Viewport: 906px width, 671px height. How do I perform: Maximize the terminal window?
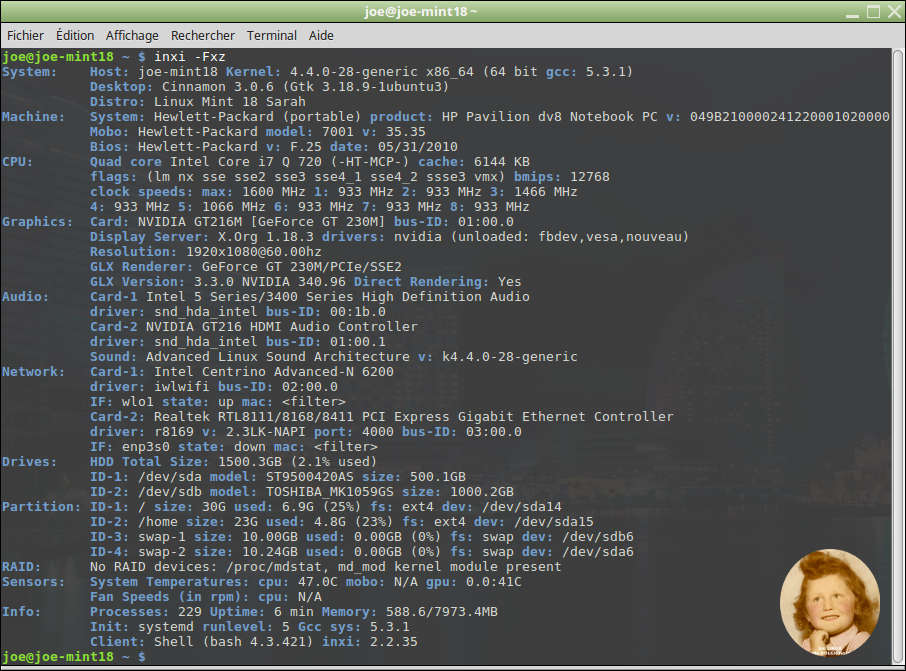tap(874, 12)
